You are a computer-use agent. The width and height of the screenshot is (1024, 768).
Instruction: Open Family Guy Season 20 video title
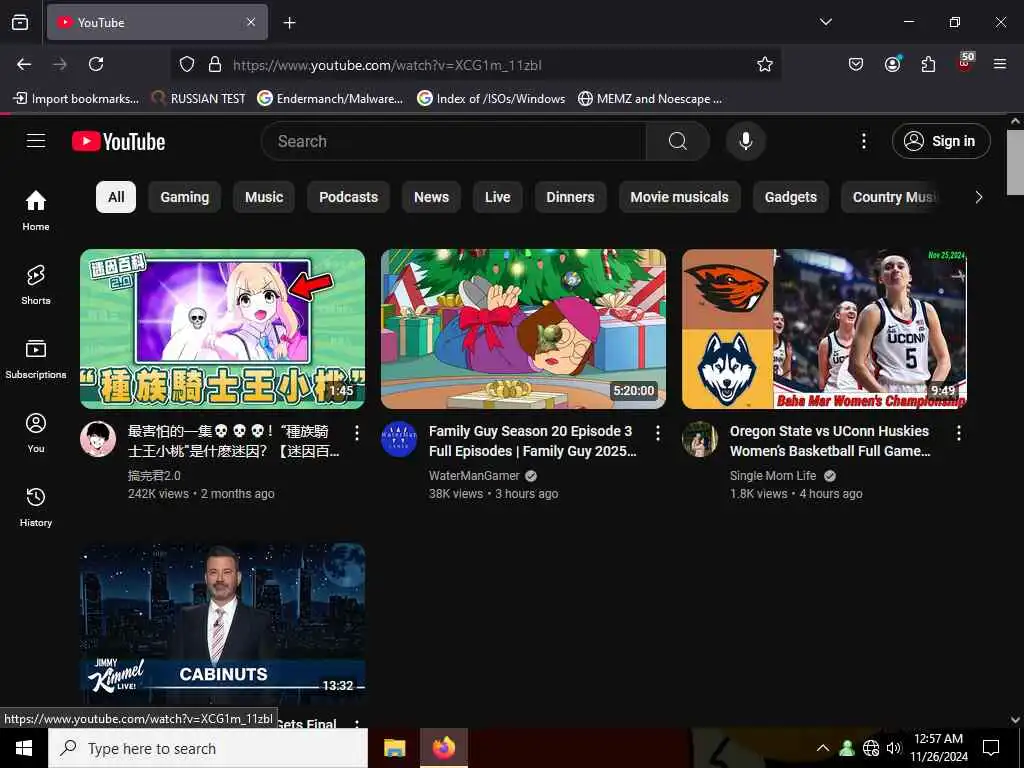point(532,441)
